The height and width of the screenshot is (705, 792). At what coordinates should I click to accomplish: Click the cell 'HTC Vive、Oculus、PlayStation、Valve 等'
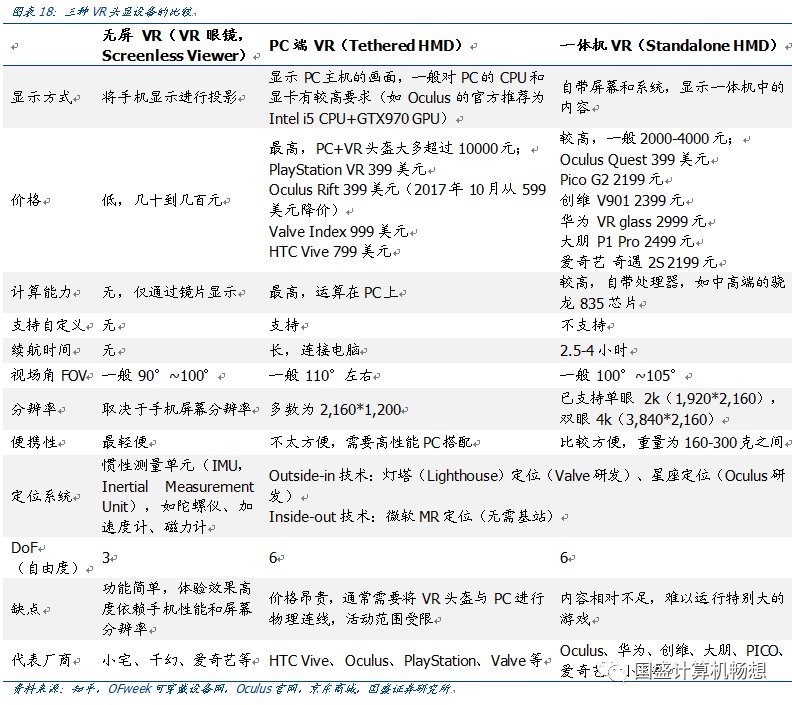tap(405, 661)
